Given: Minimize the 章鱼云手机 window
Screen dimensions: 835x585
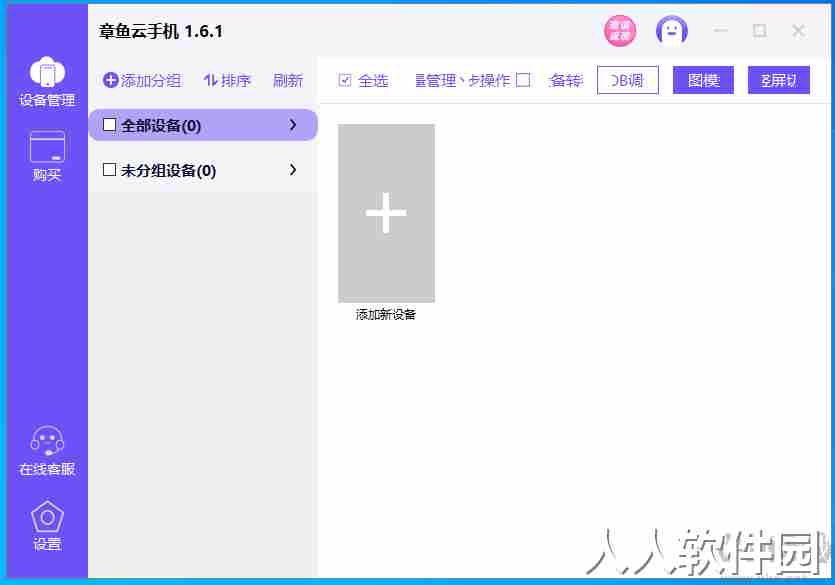Looking at the screenshot, I should point(721,30).
